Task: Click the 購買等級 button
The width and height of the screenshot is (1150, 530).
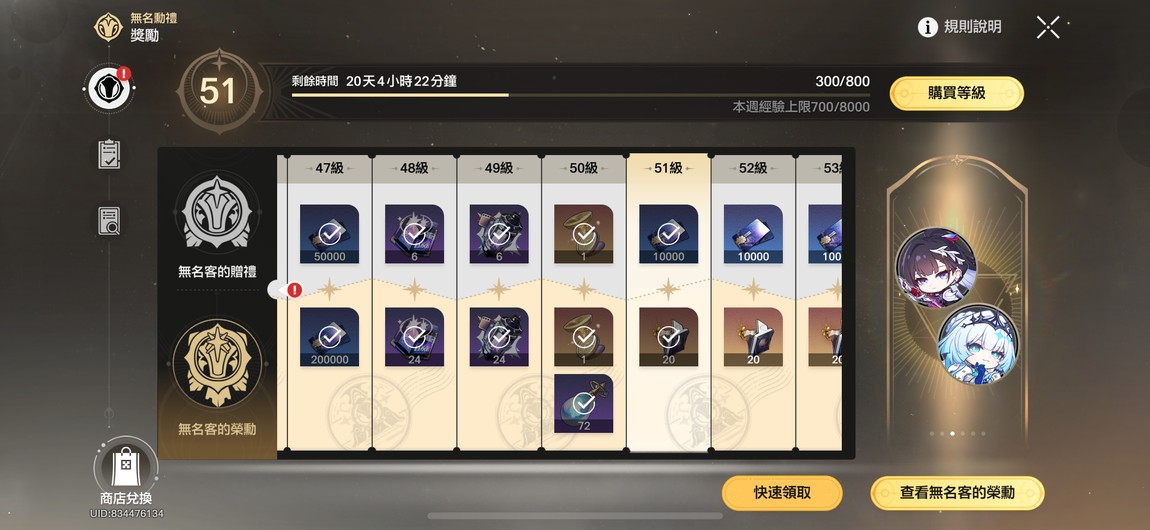Action: [x=956, y=93]
